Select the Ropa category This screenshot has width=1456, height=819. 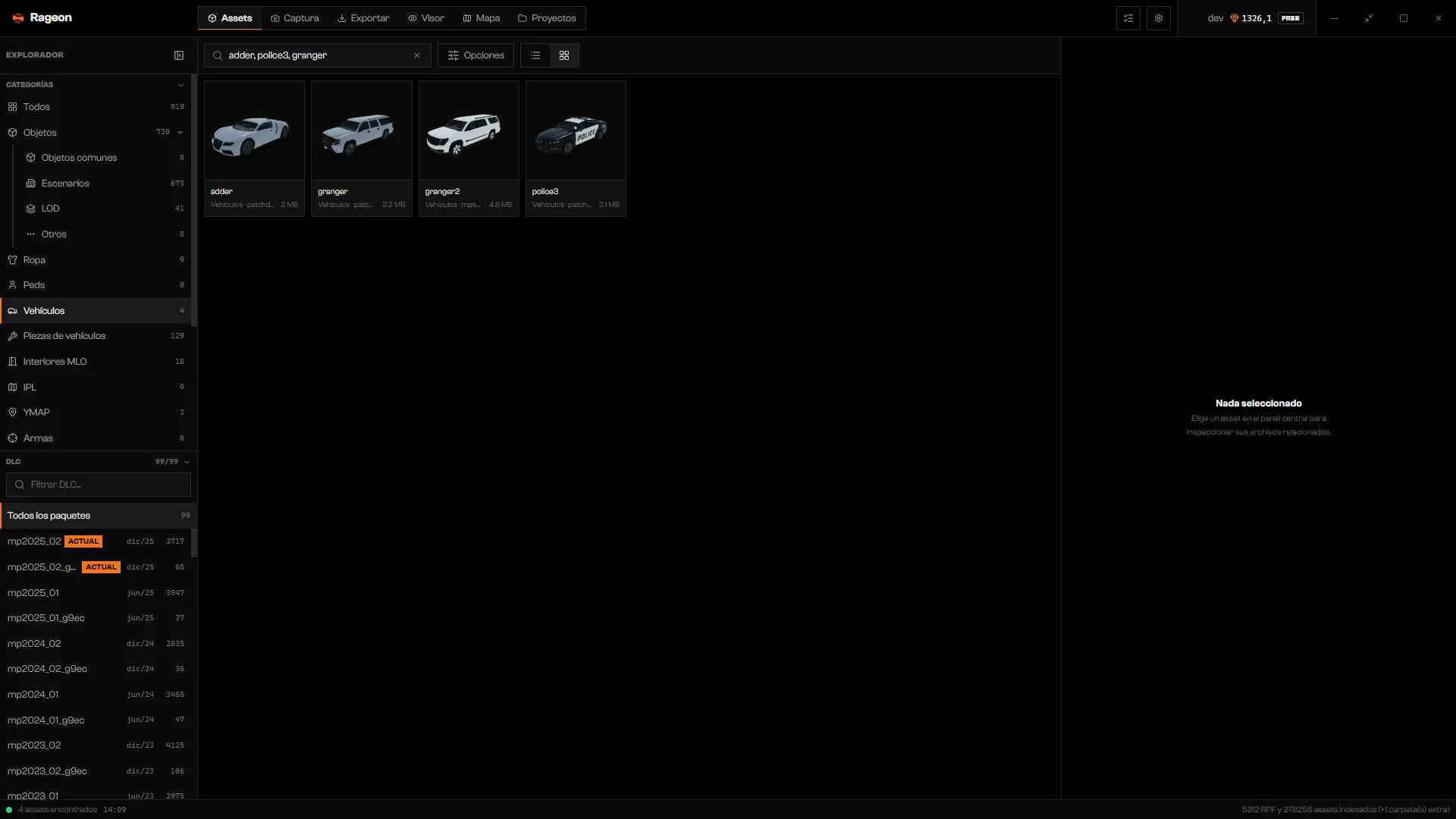(96, 260)
